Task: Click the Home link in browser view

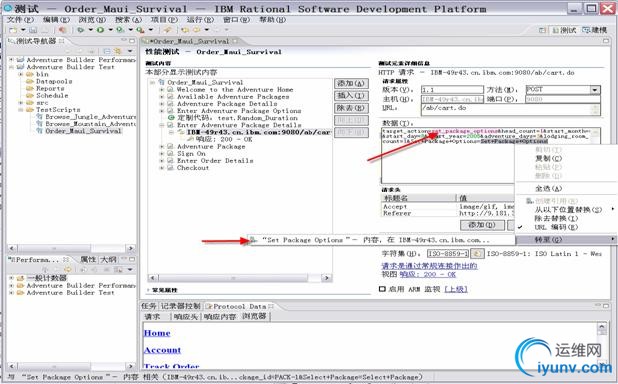Action: (x=157, y=333)
